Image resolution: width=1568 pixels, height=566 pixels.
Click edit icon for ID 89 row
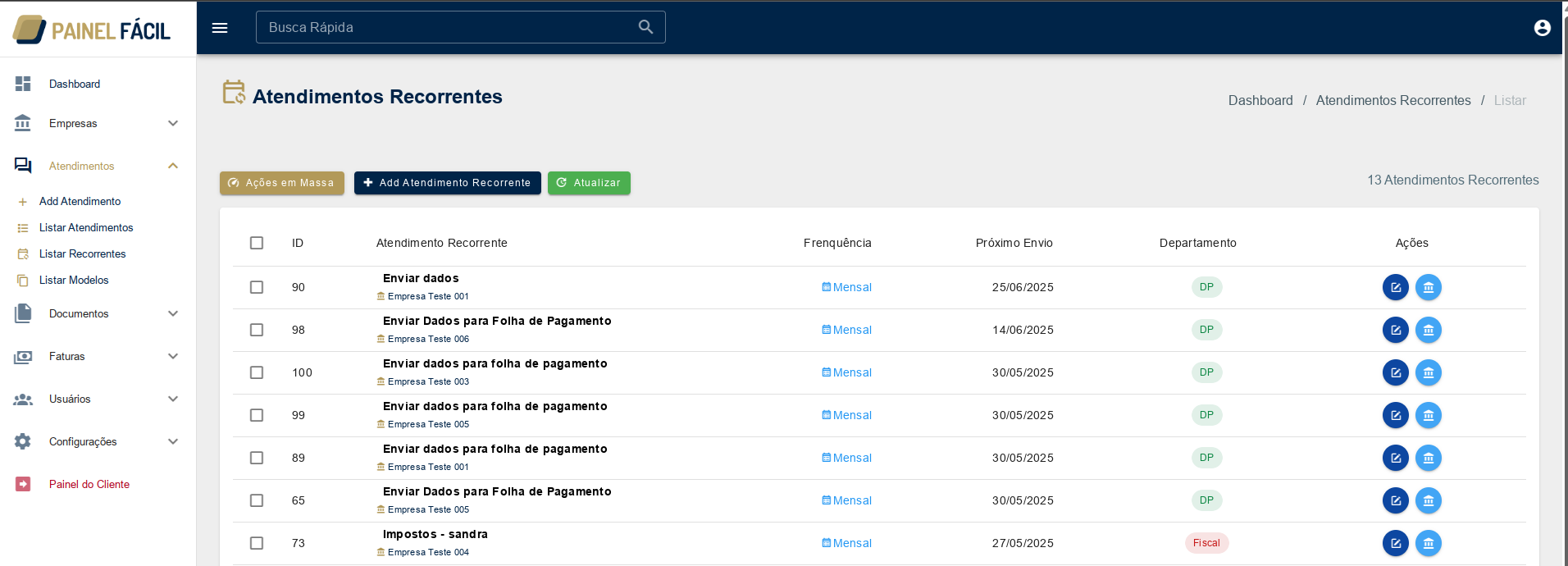point(1396,458)
